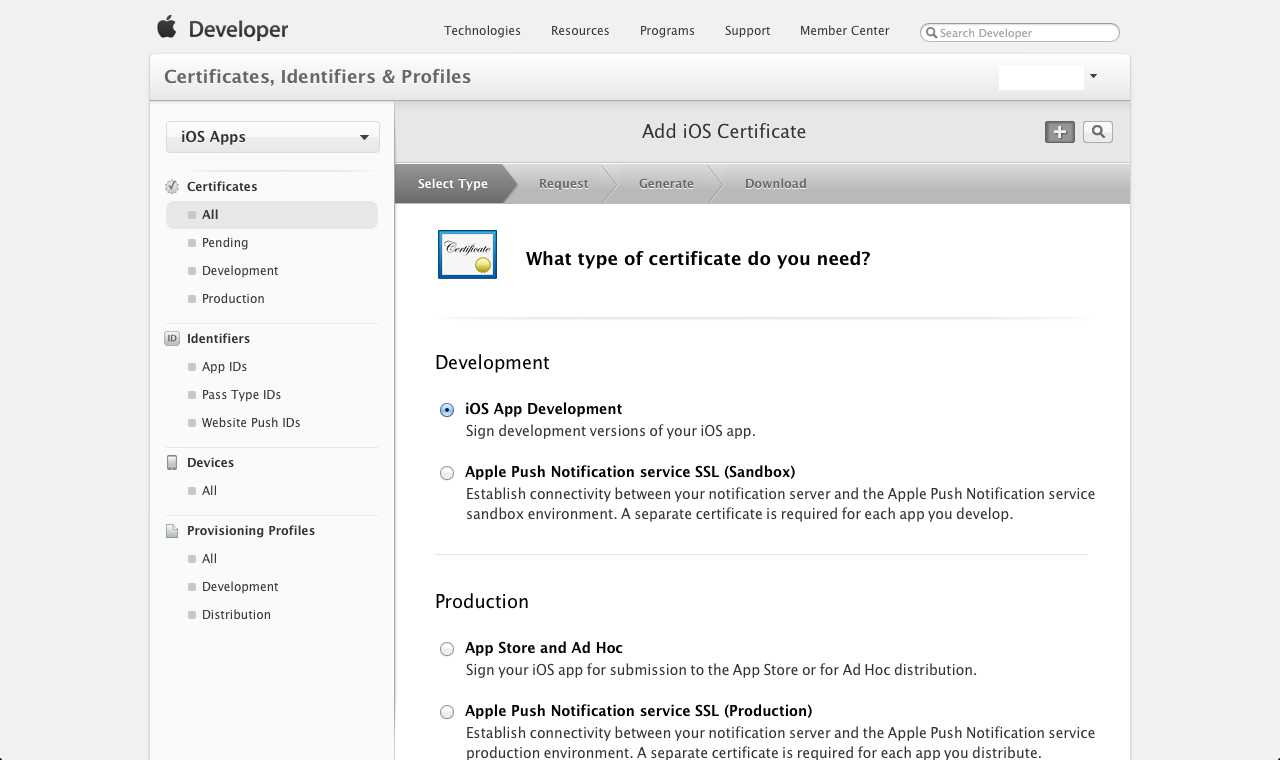Open Development under Provisioning Profiles
1280x760 pixels.
(x=240, y=587)
